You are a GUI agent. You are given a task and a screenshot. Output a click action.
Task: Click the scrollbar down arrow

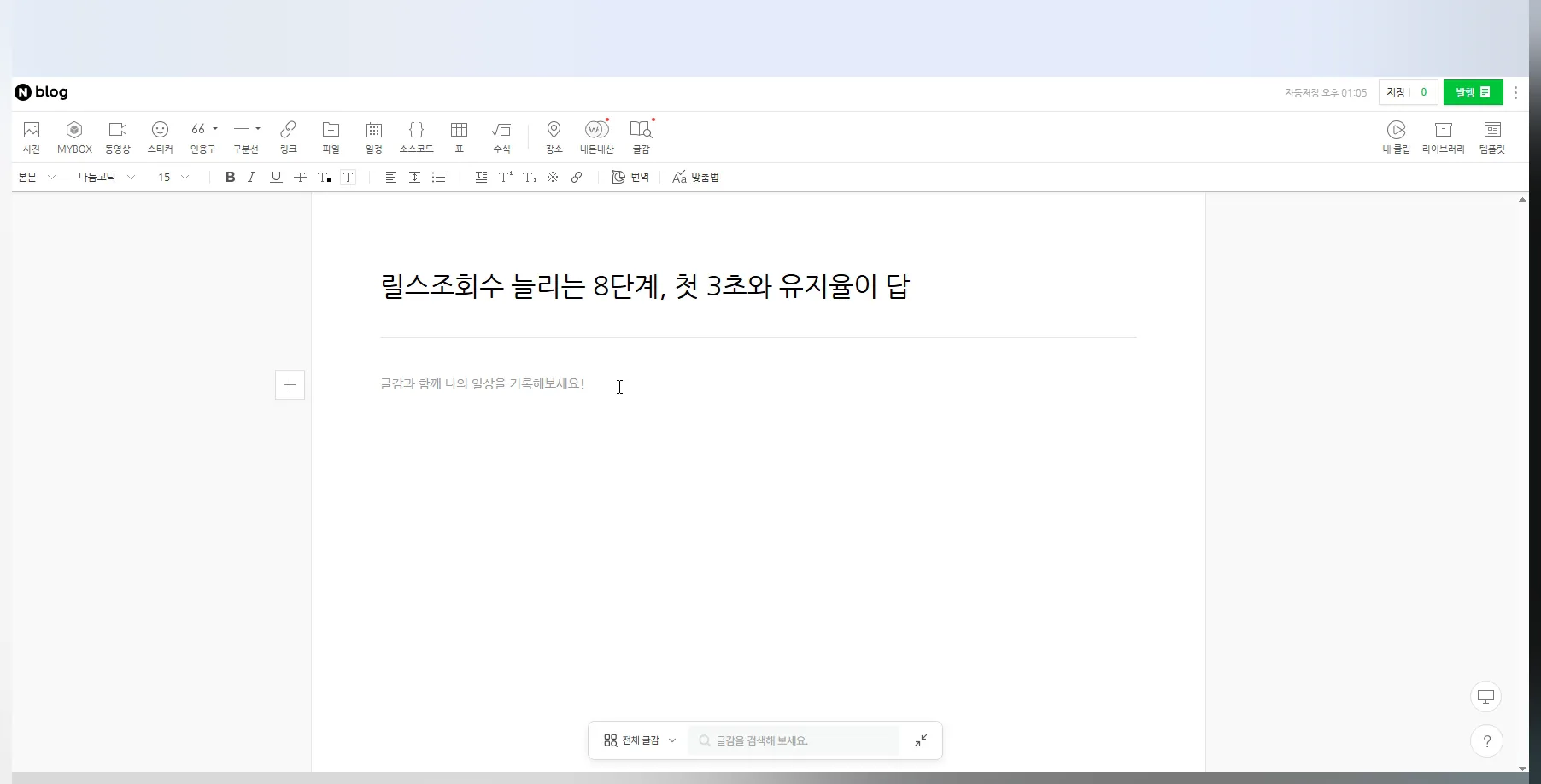(1522, 768)
